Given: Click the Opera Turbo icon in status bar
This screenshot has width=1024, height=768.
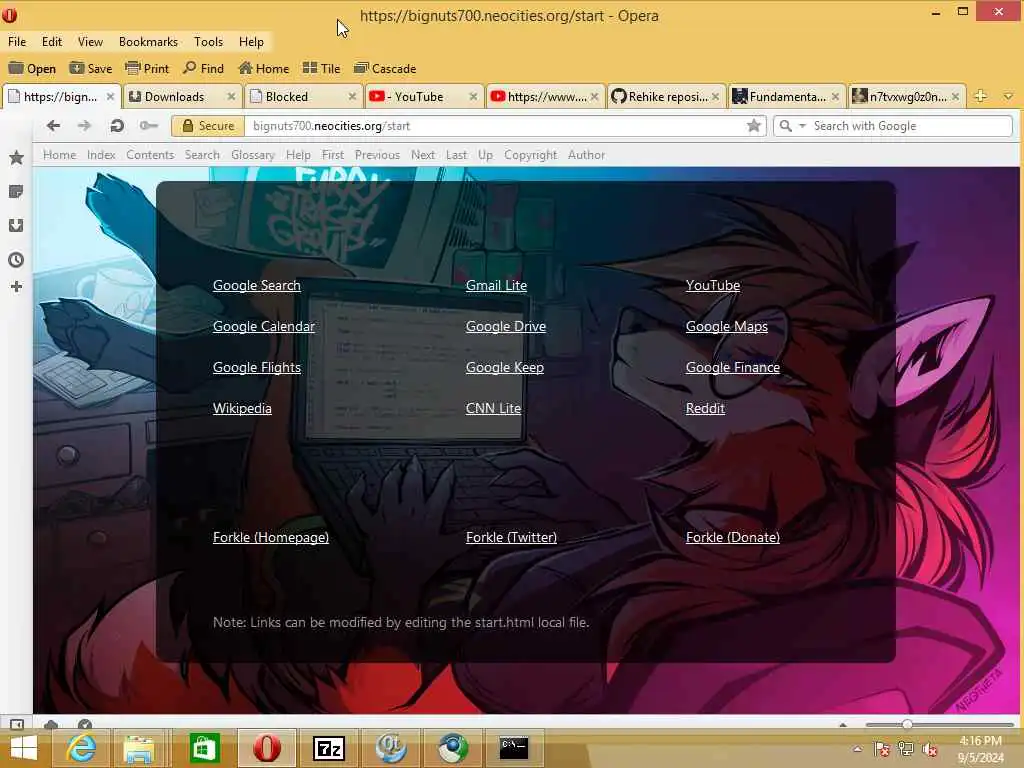Looking at the screenshot, I should coord(84,724).
